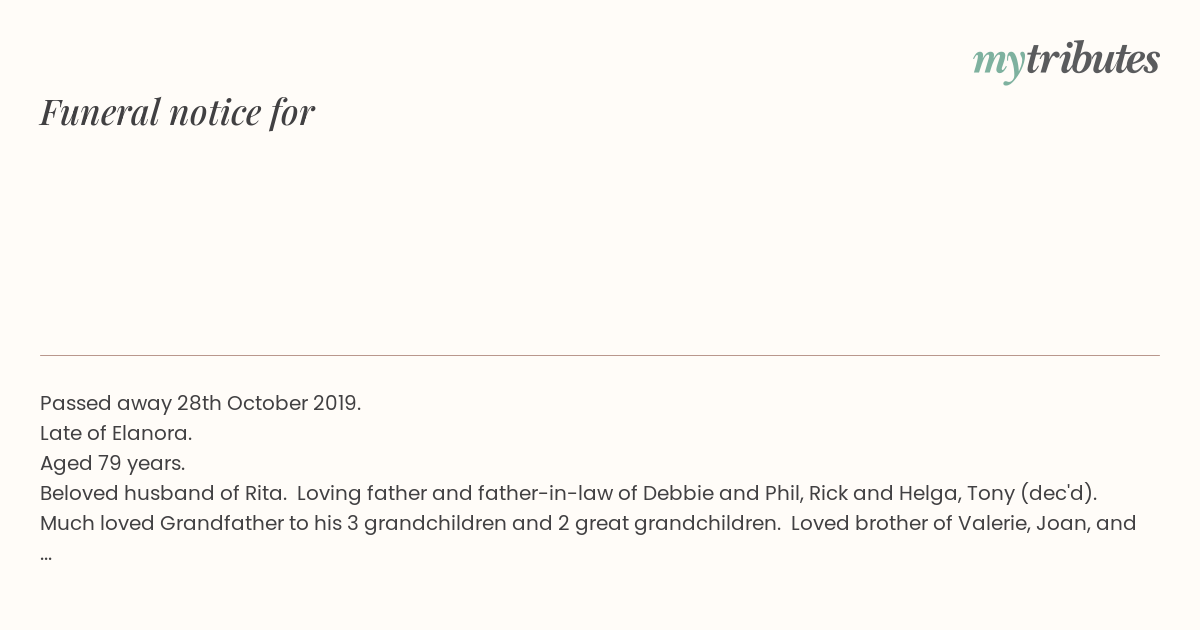Screen dimensions: 1200x630
Task: Click the horizontal divider line
Action: click(600, 355)
